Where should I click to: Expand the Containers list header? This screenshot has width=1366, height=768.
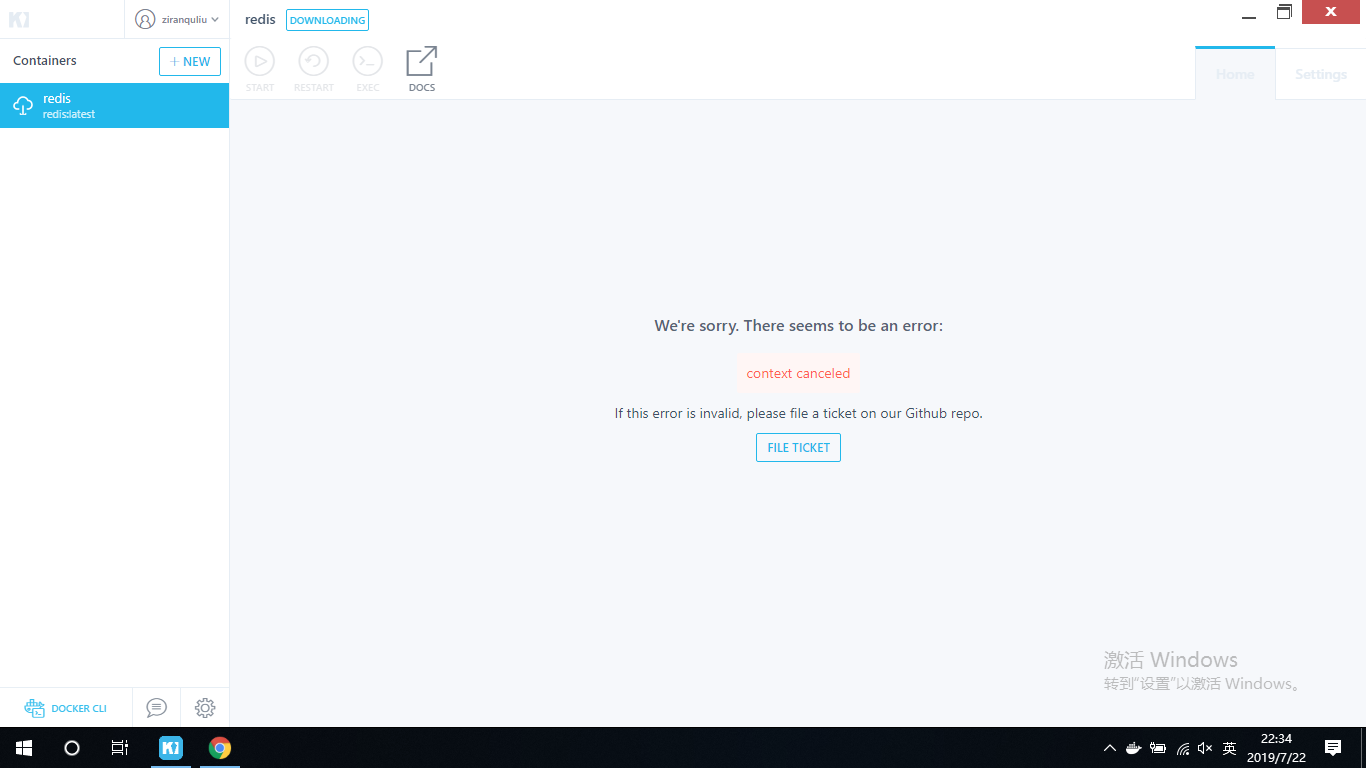44,61
